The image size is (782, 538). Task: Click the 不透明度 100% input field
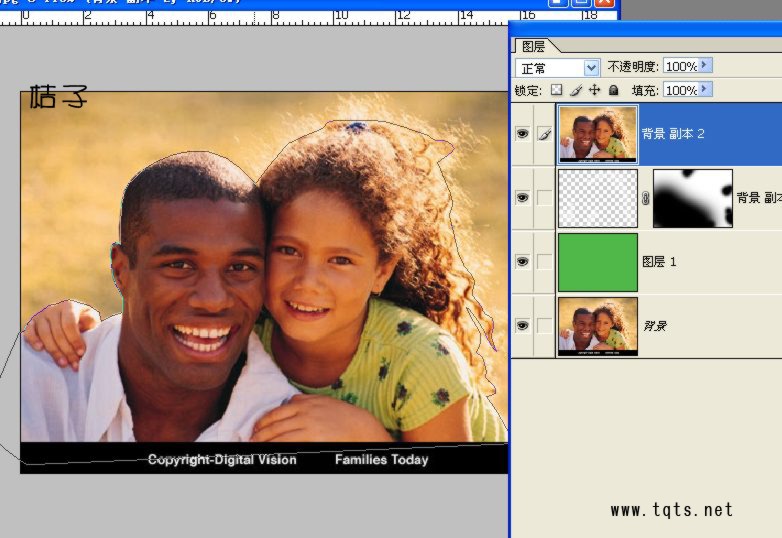[681, 66]
